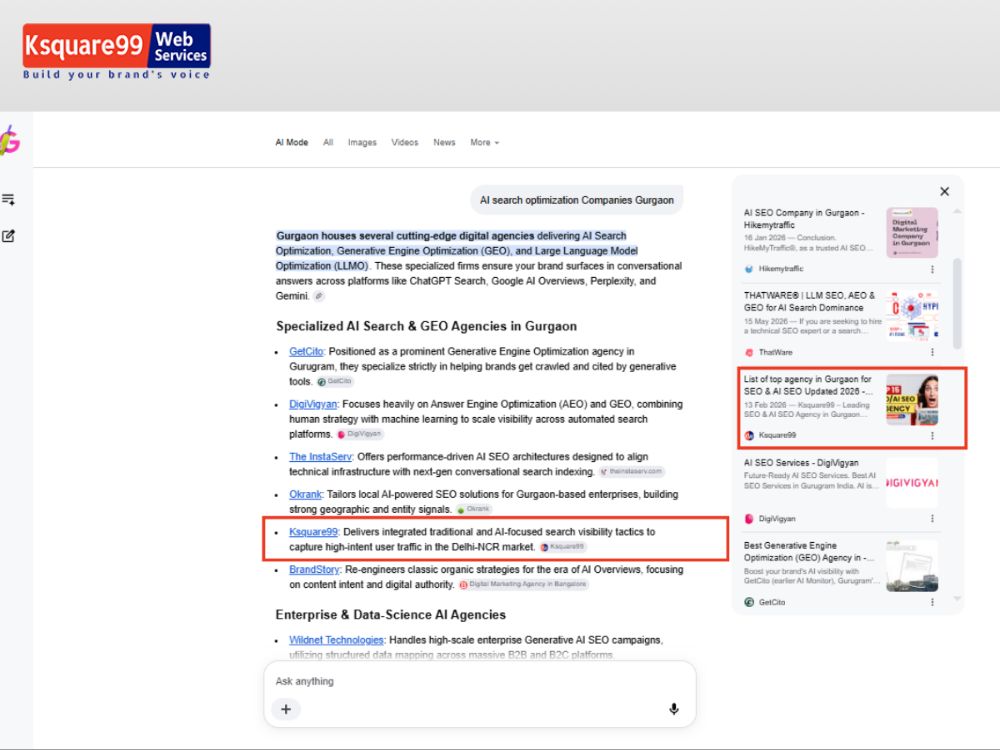Click the Hikemytraffic favicon in sources

(749, 269)
